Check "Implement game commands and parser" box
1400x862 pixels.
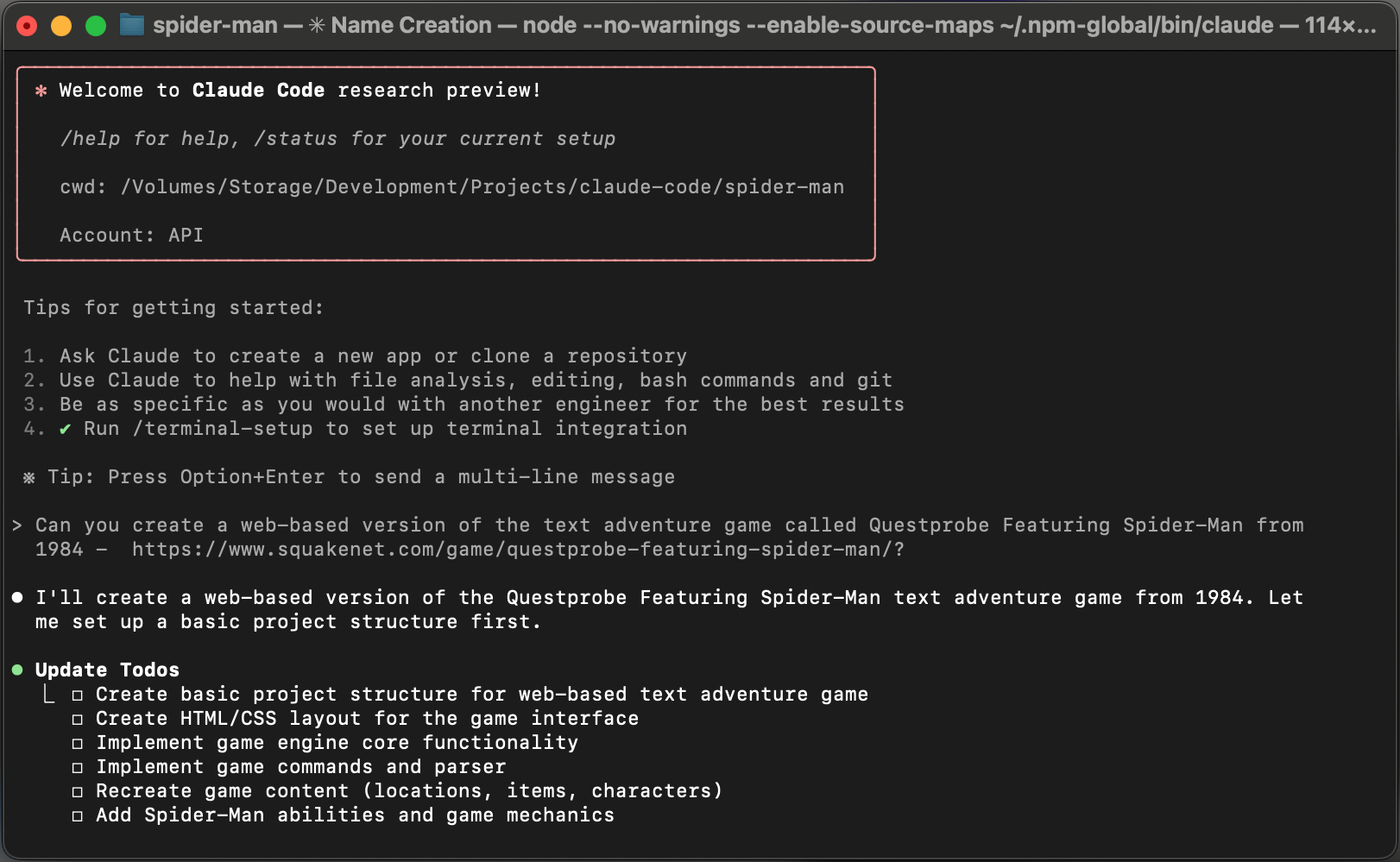pyautogui.click(x=78, y=768)
